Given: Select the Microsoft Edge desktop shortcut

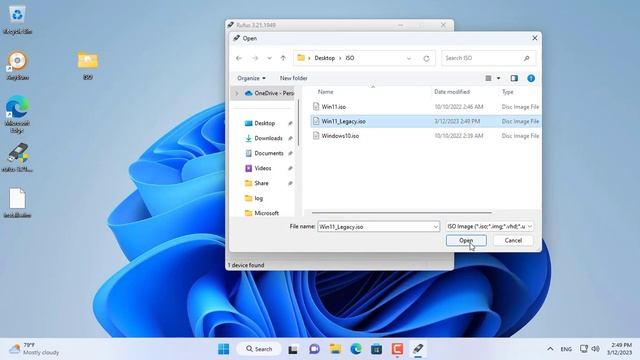Looking at the screenshot, I should click(x=17, y=114).
